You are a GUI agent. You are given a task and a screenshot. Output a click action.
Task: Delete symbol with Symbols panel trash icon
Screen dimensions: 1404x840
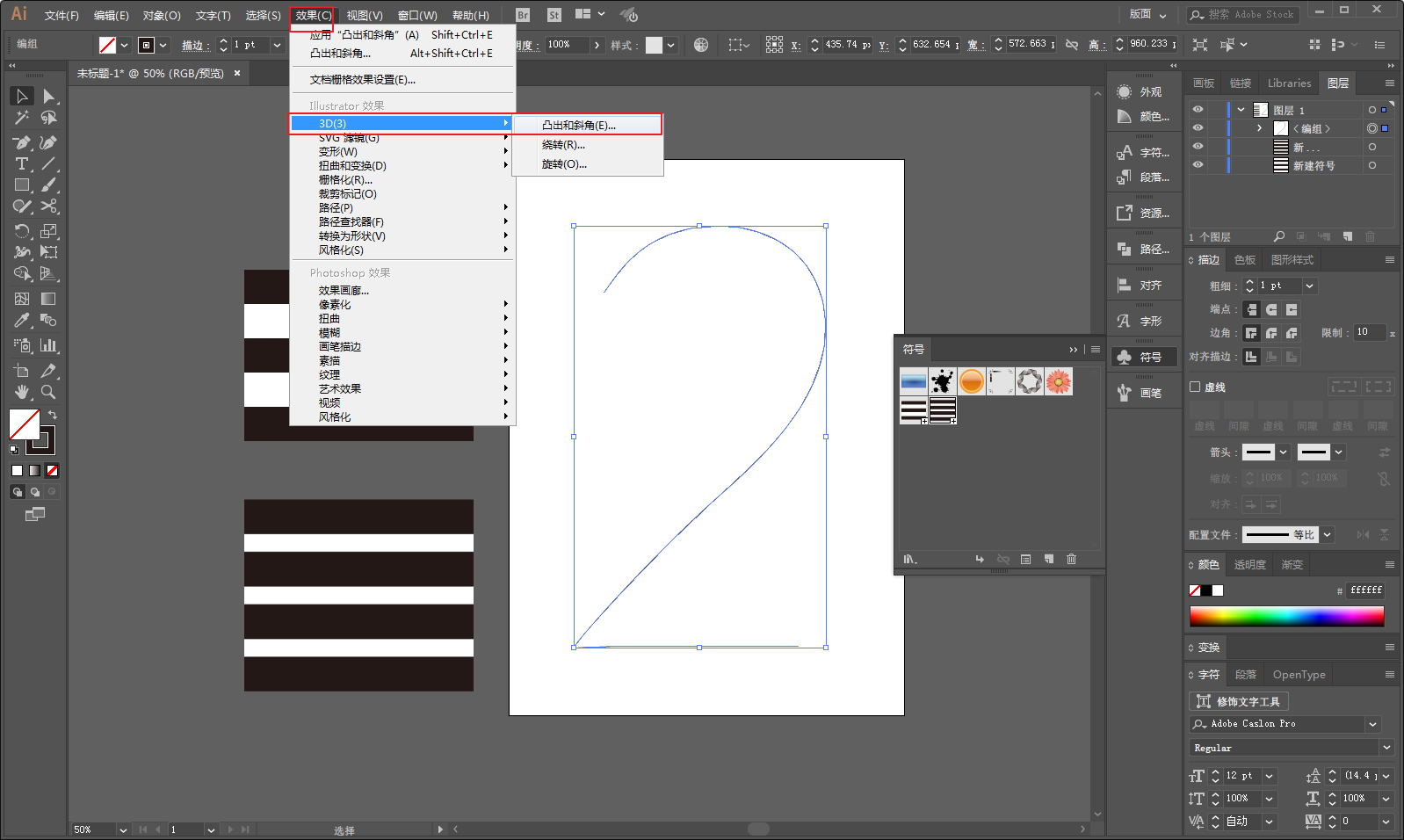[x=1072, y=559]
